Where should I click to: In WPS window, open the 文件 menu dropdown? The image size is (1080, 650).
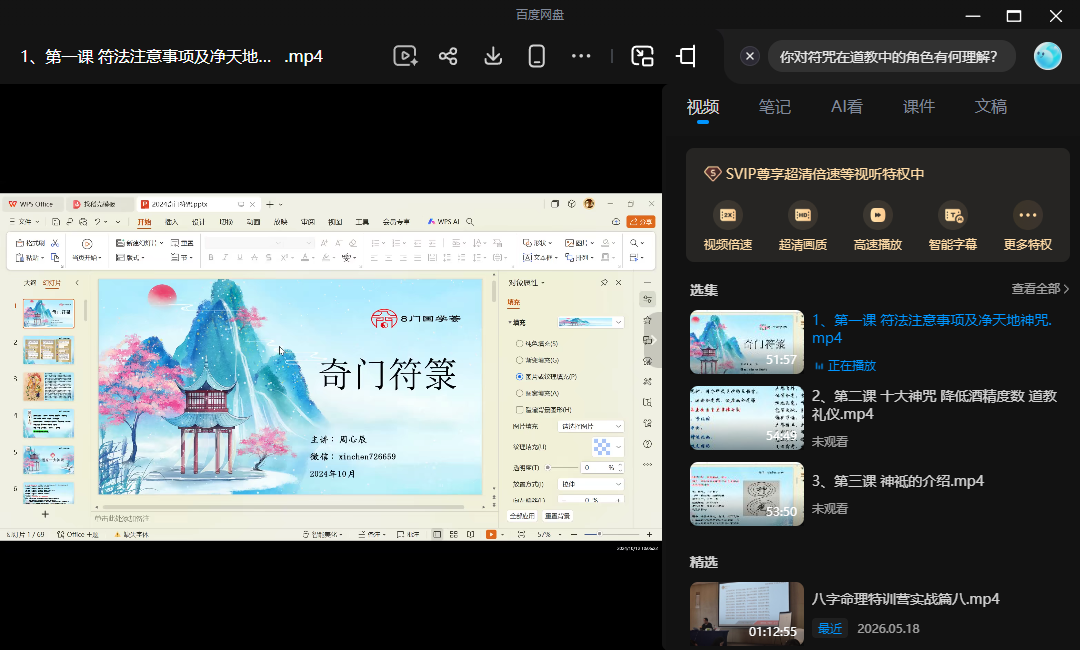(24, 222)
